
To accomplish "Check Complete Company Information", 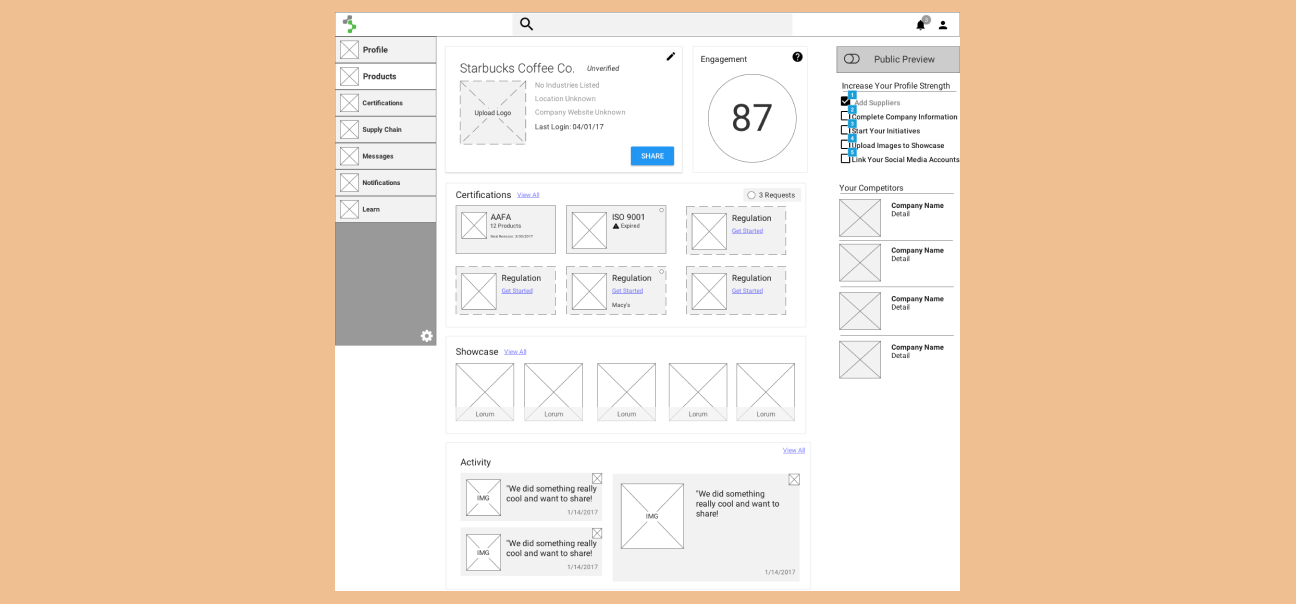I will [x=845, y=116].
